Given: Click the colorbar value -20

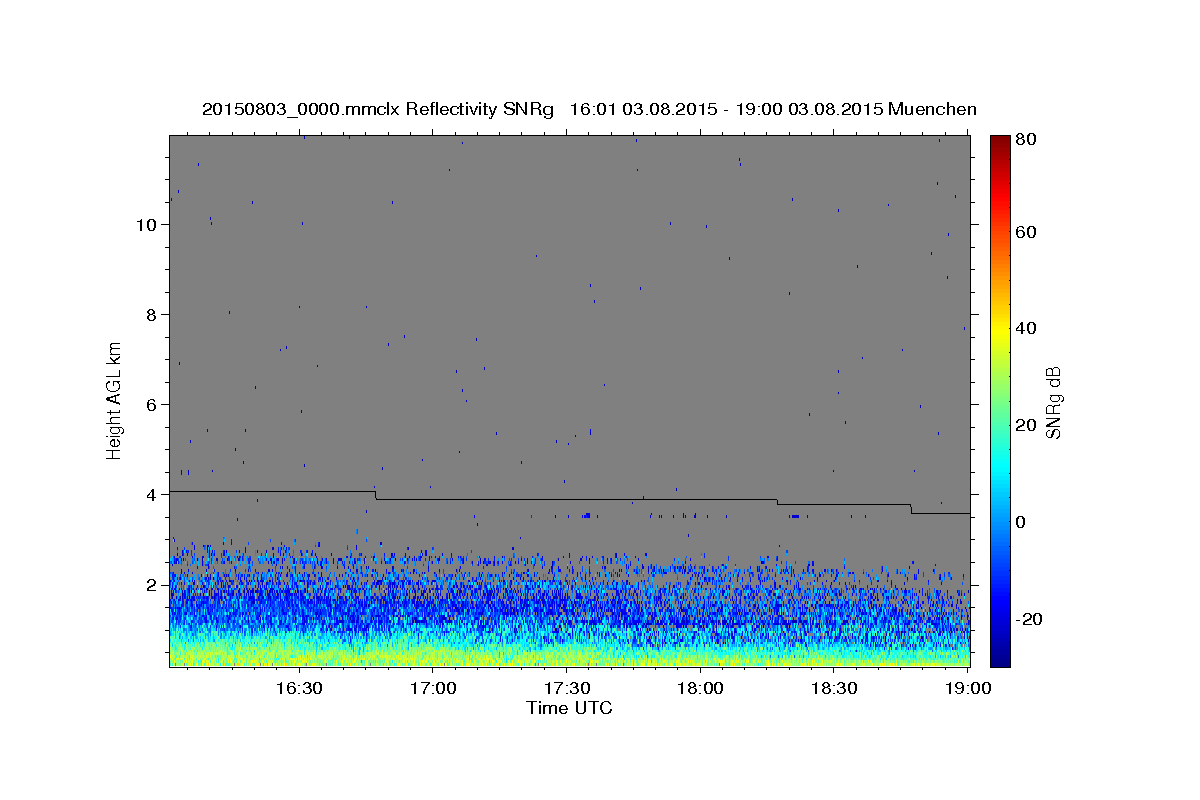Looking at the screenshot, I should 1028,619.
